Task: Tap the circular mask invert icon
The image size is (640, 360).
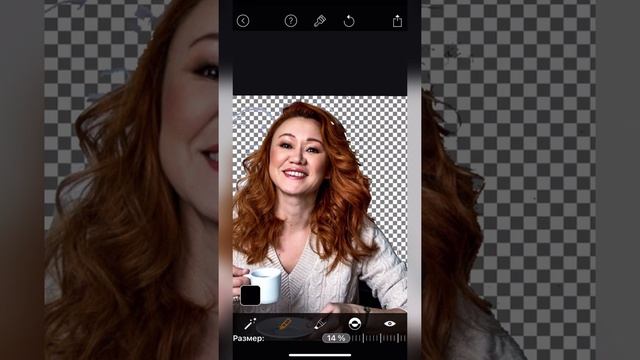Action: (x=355, y=324)
